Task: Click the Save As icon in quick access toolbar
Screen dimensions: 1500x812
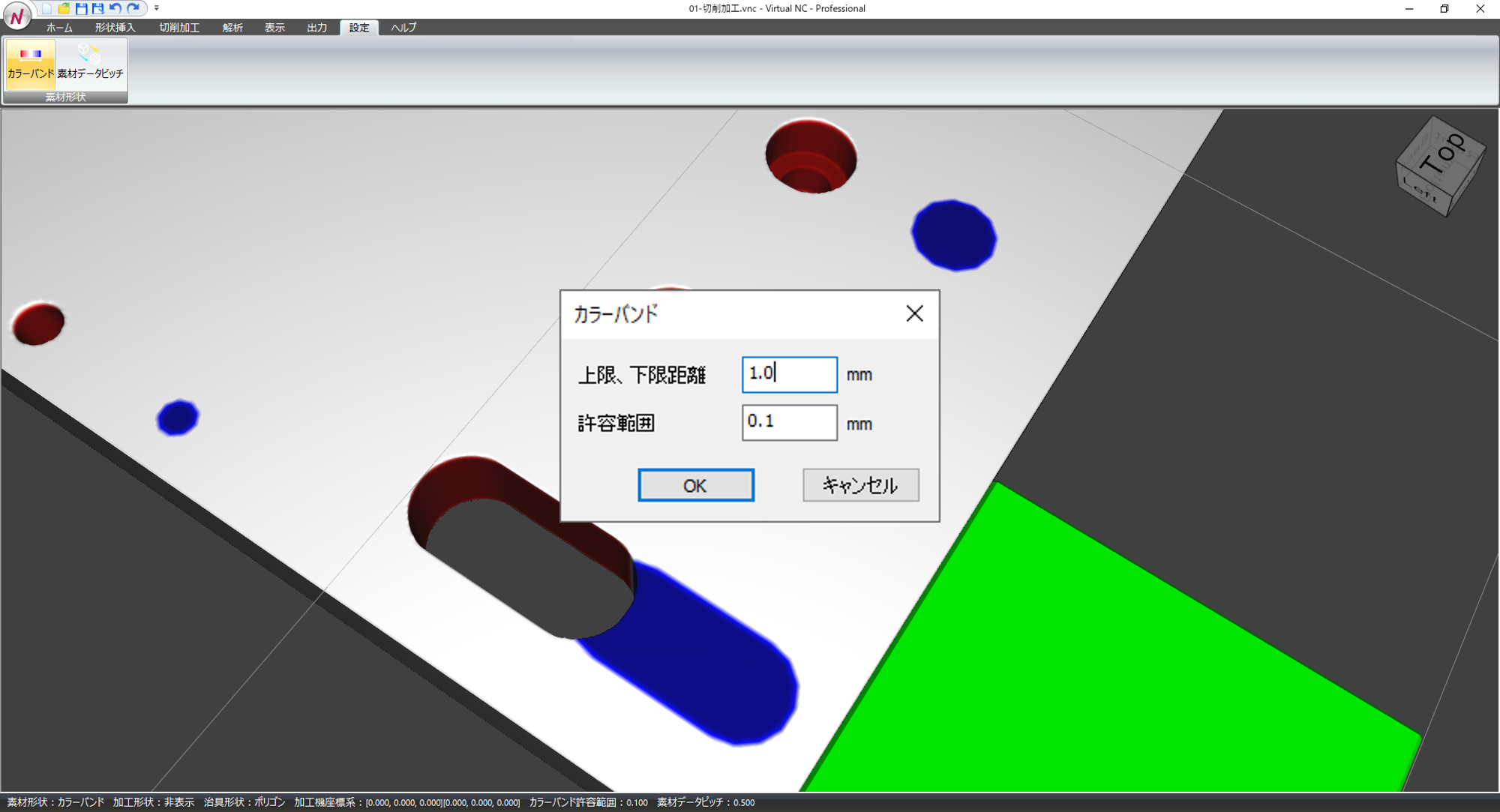Action: tap(98, 8)
